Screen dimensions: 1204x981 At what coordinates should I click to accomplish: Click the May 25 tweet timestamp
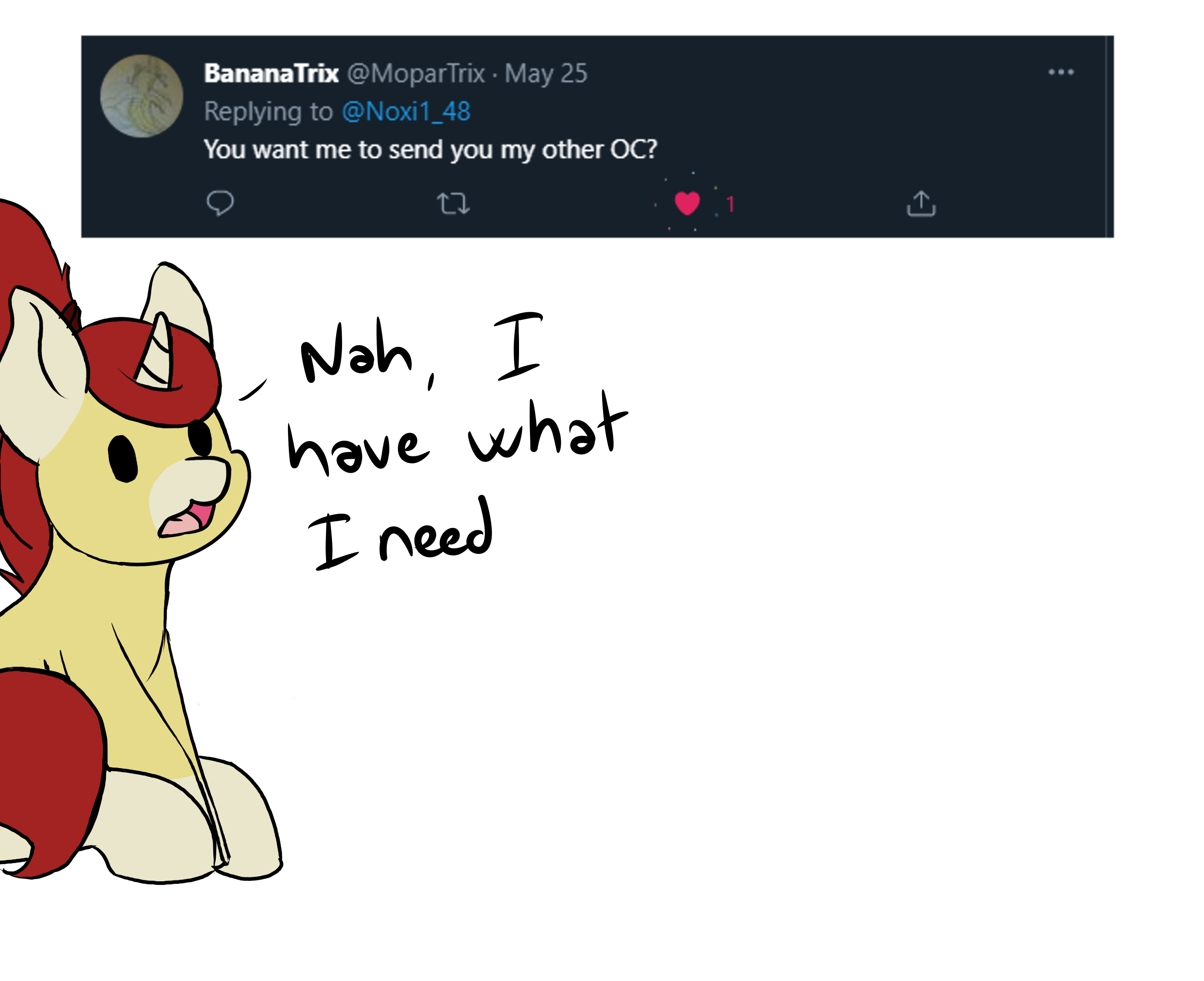[x=546, y=74]
